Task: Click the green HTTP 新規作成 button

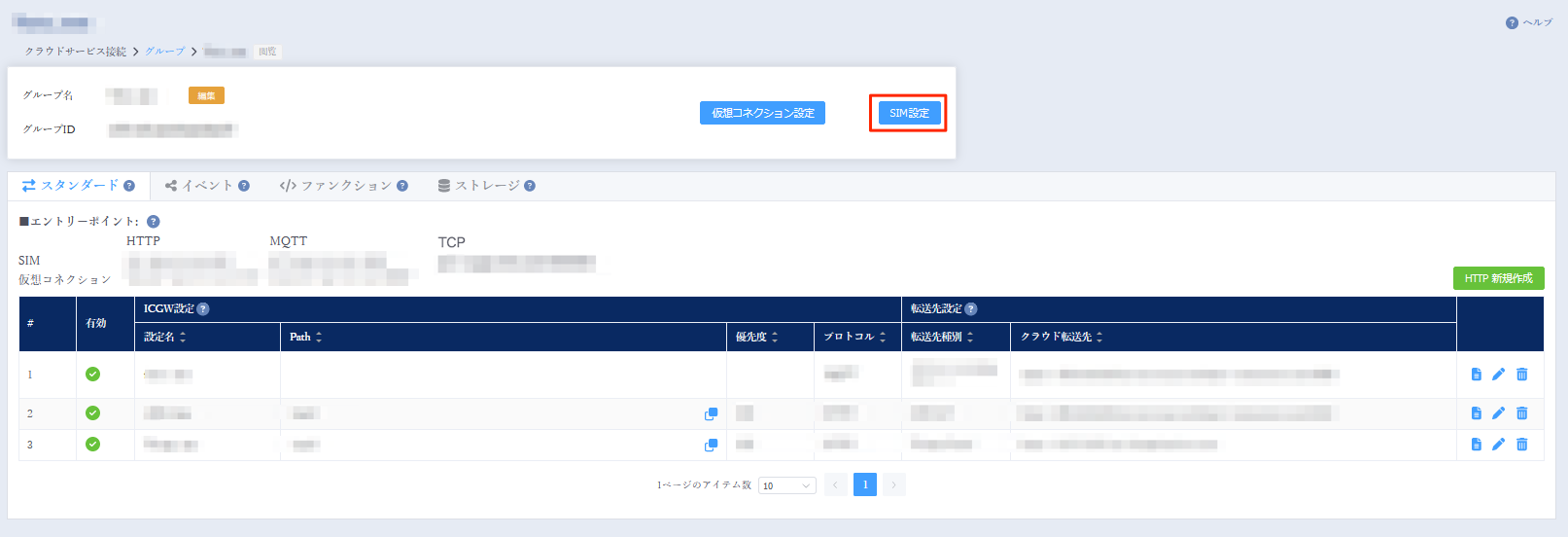Action: [1498, 278]
